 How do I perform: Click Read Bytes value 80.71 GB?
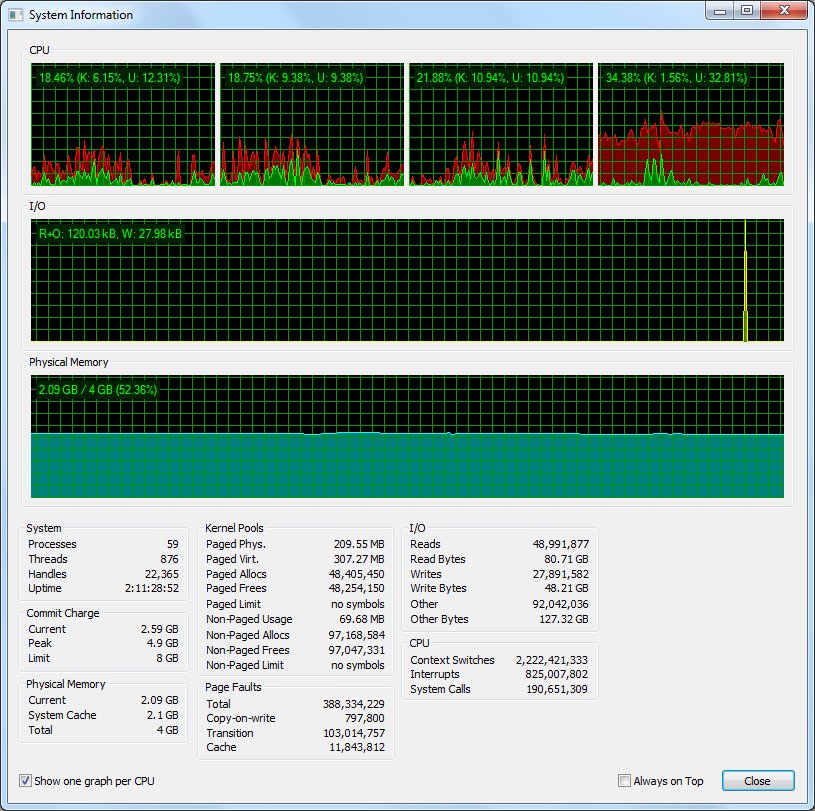pos(567,559)
